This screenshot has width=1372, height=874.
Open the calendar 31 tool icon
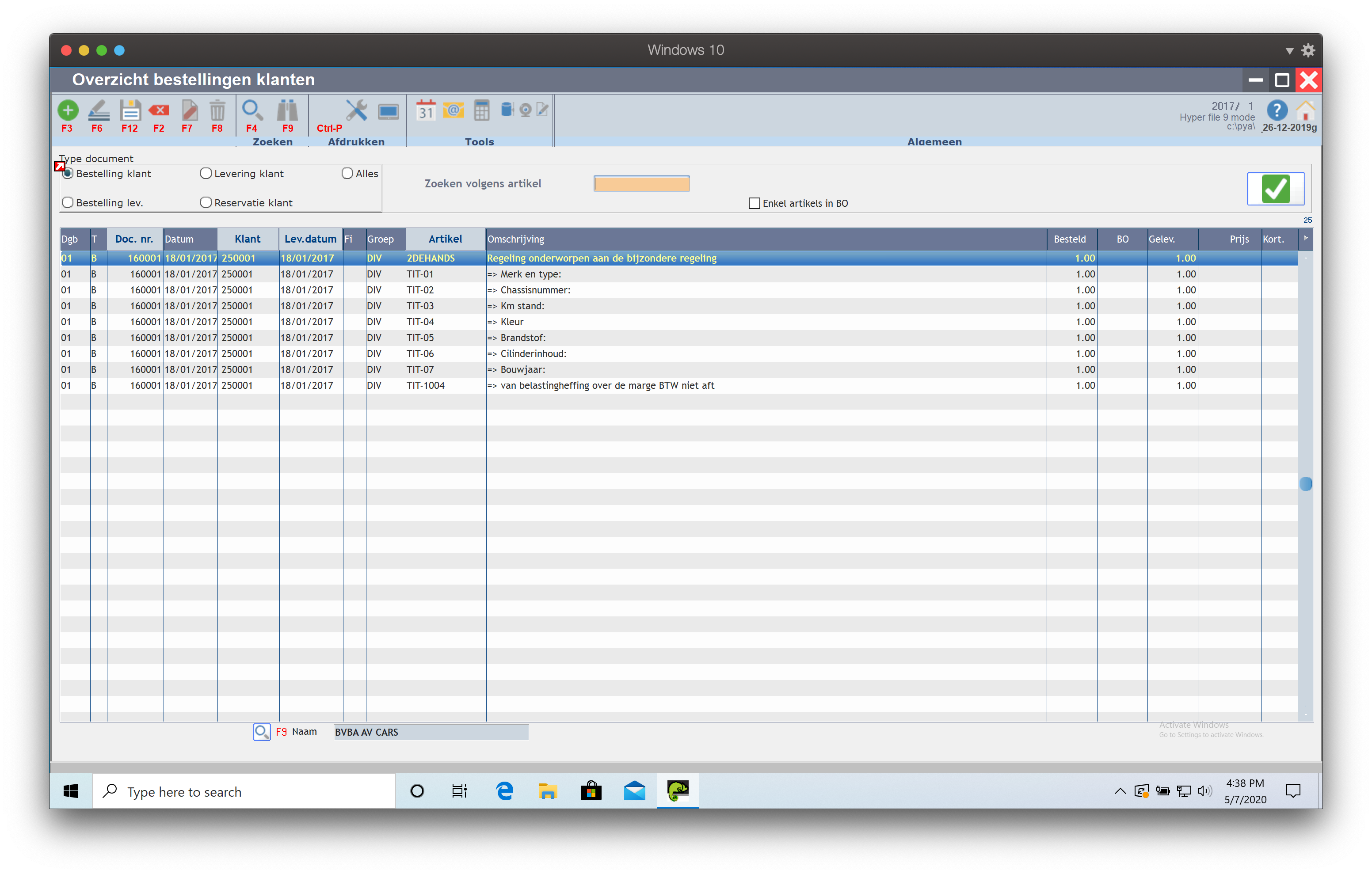(x=426, y=110)
